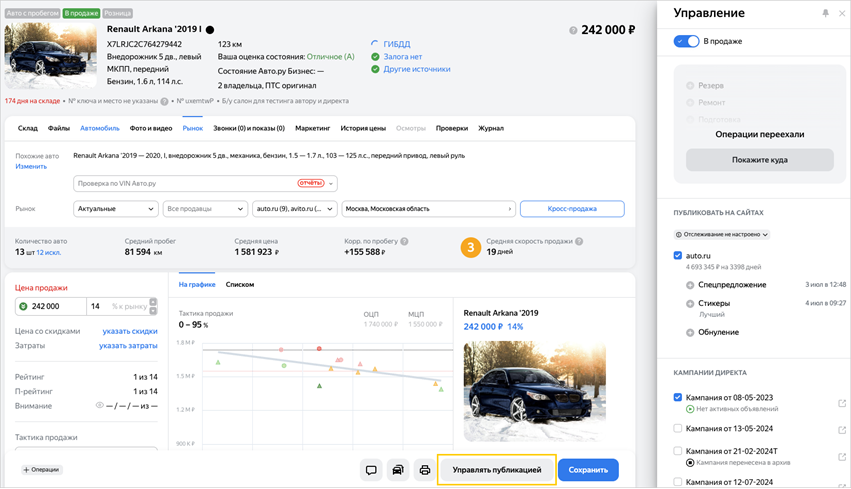Click the cars icon in bottom toolbar

pyautogui.click(x=398, y=470)
